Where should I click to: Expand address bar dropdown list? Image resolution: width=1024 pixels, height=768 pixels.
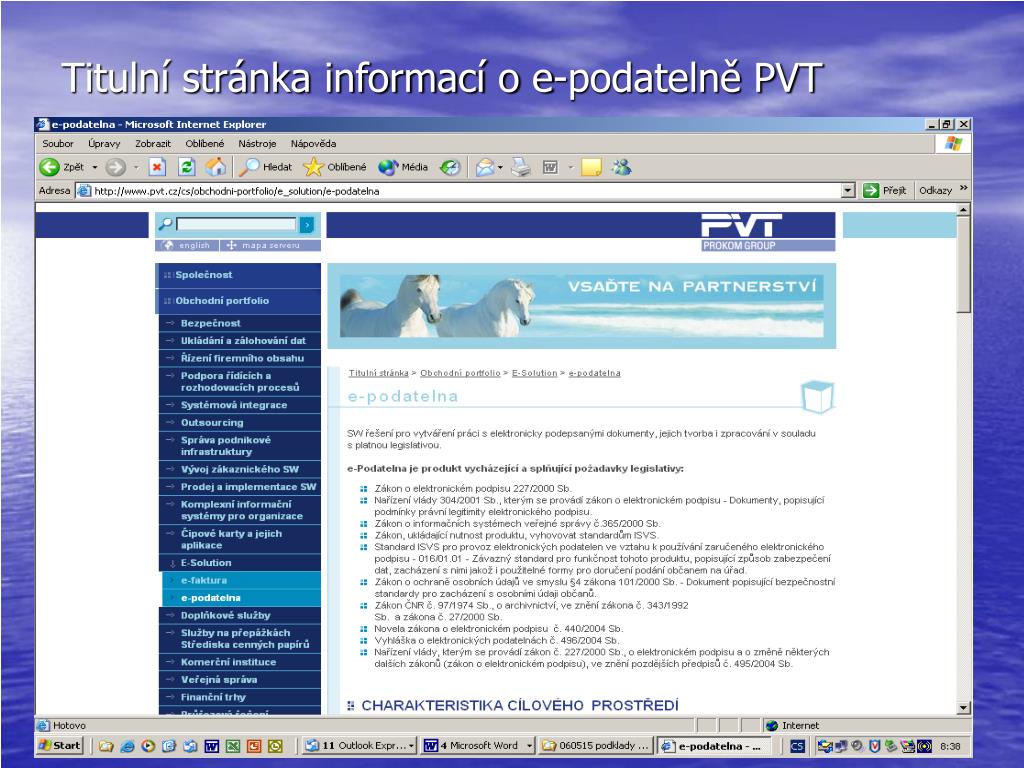[848, 191]
